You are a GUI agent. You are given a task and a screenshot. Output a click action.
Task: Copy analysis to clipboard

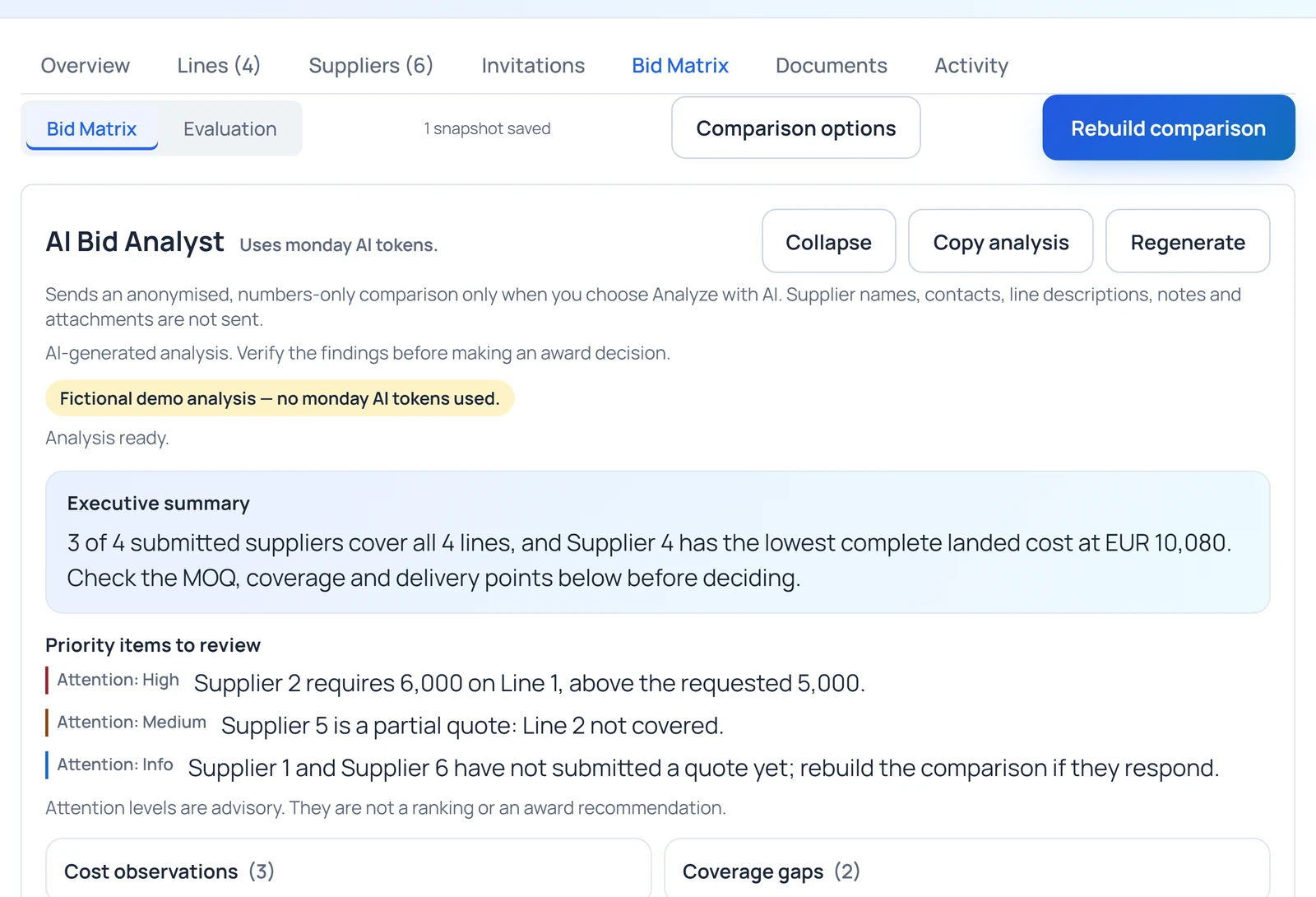point(1001,241)
